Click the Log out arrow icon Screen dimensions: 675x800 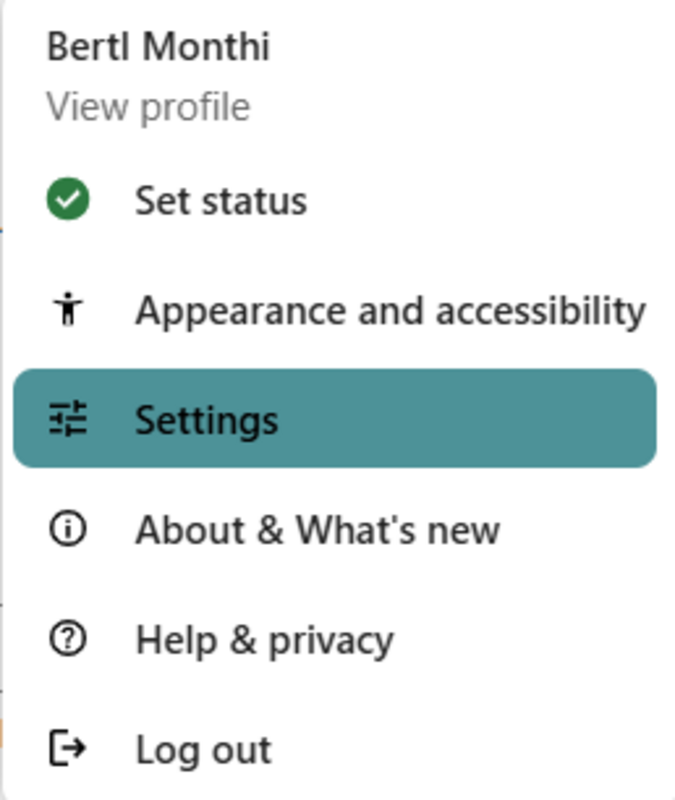tap(68, 749)
